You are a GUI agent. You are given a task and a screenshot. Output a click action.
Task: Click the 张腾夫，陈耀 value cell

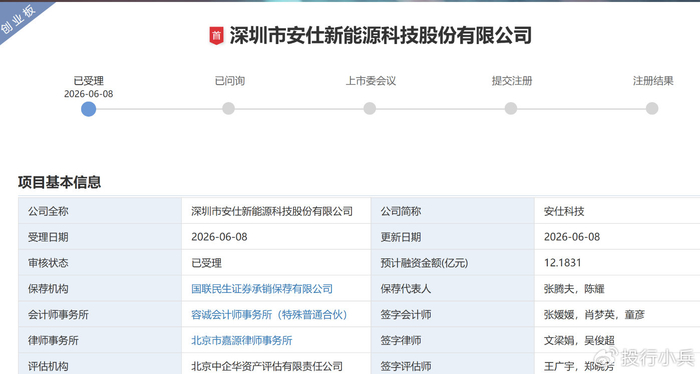617,289
